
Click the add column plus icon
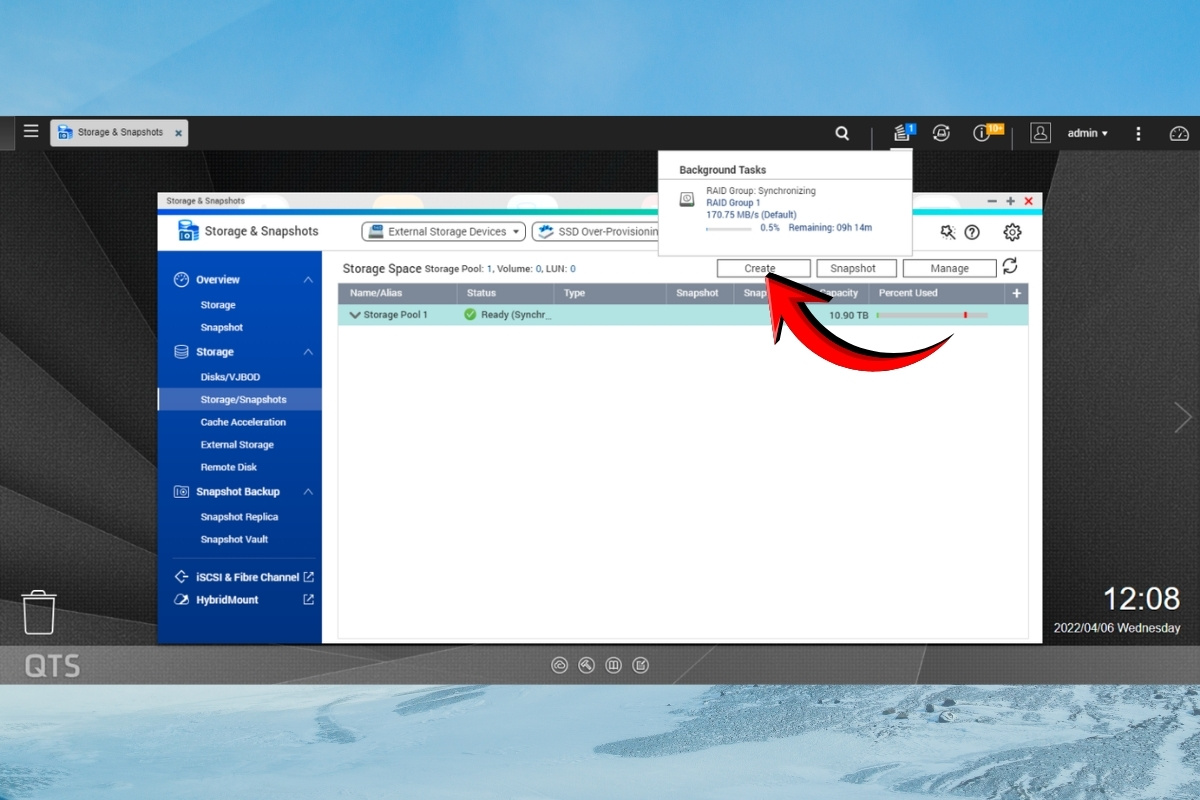(x=1017, y=293)
